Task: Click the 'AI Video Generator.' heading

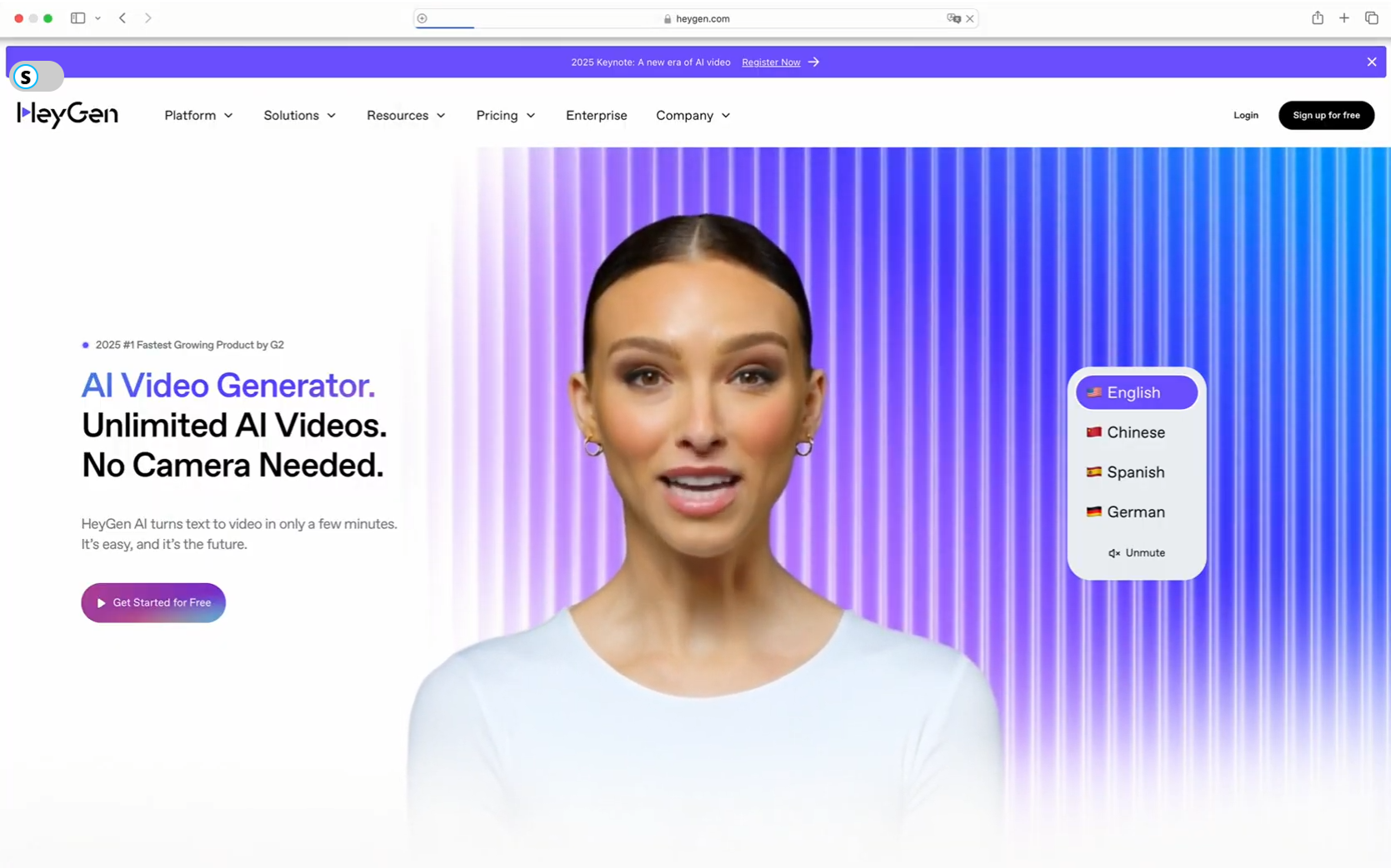Action: (228, 385)
